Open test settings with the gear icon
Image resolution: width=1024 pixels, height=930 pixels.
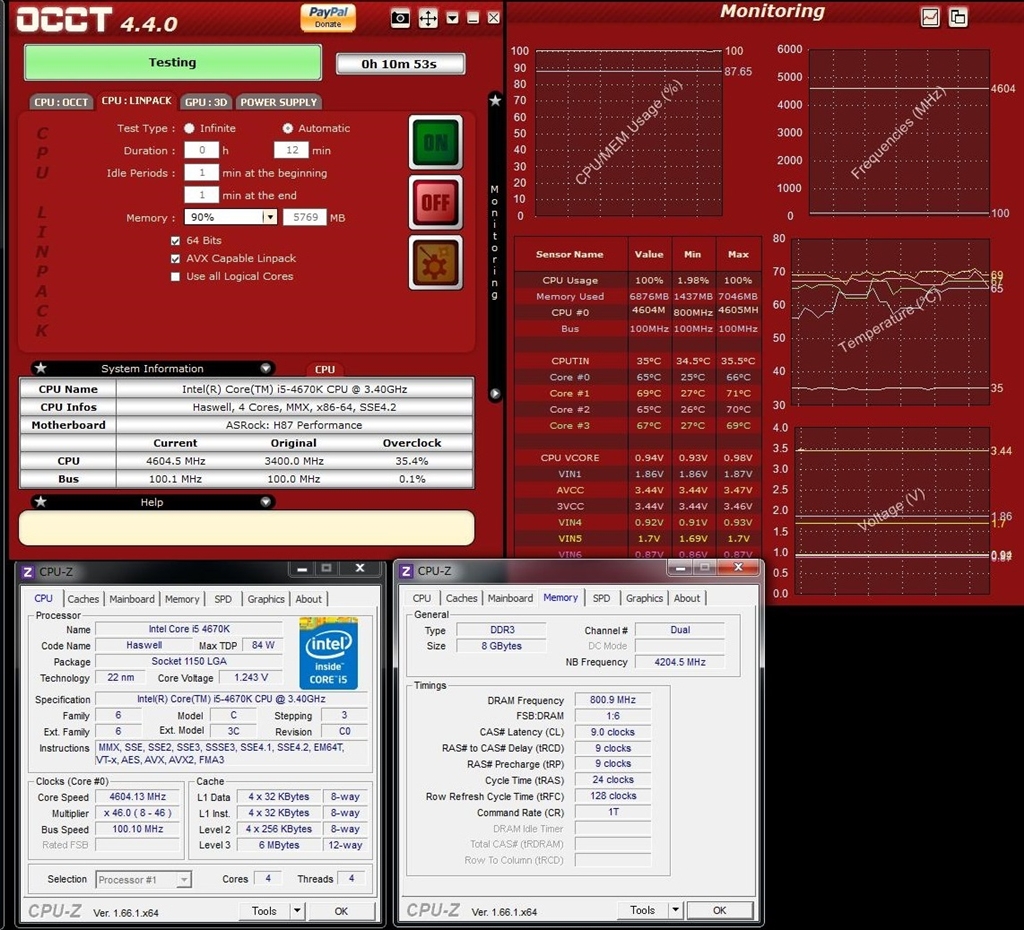tap(436, 263)
